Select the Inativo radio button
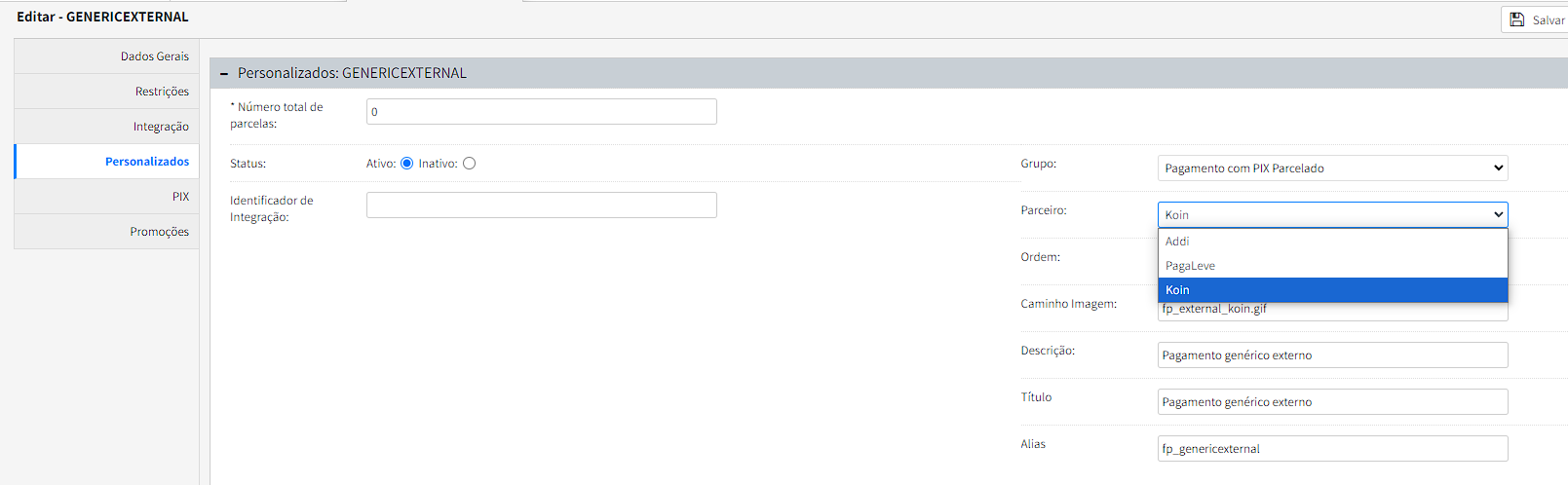Viewport: 1568px width, 485px height. 470,164
